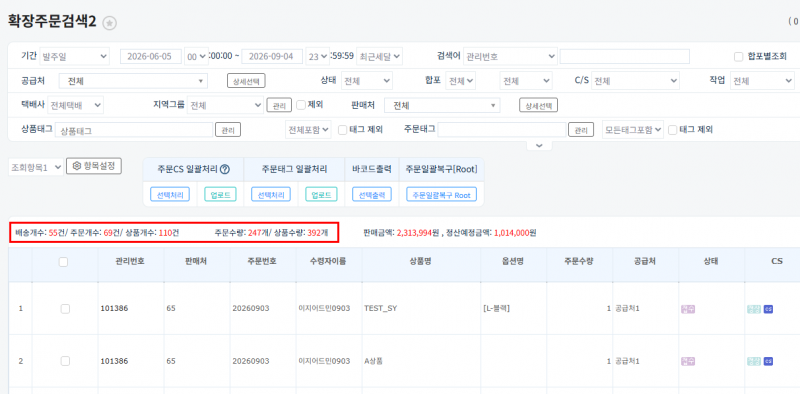Screen dimensions: 800x394
Task: Click 관리 button for 상품태그
Action: (228, 130)
